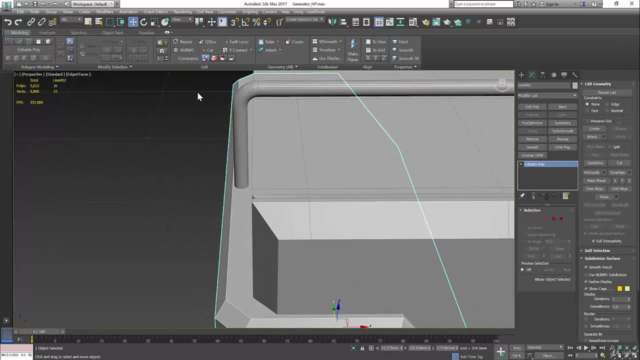Viewport: 640px width, 360px height.
Task: Activate the Select Object tool
Action: coord(88,22)
